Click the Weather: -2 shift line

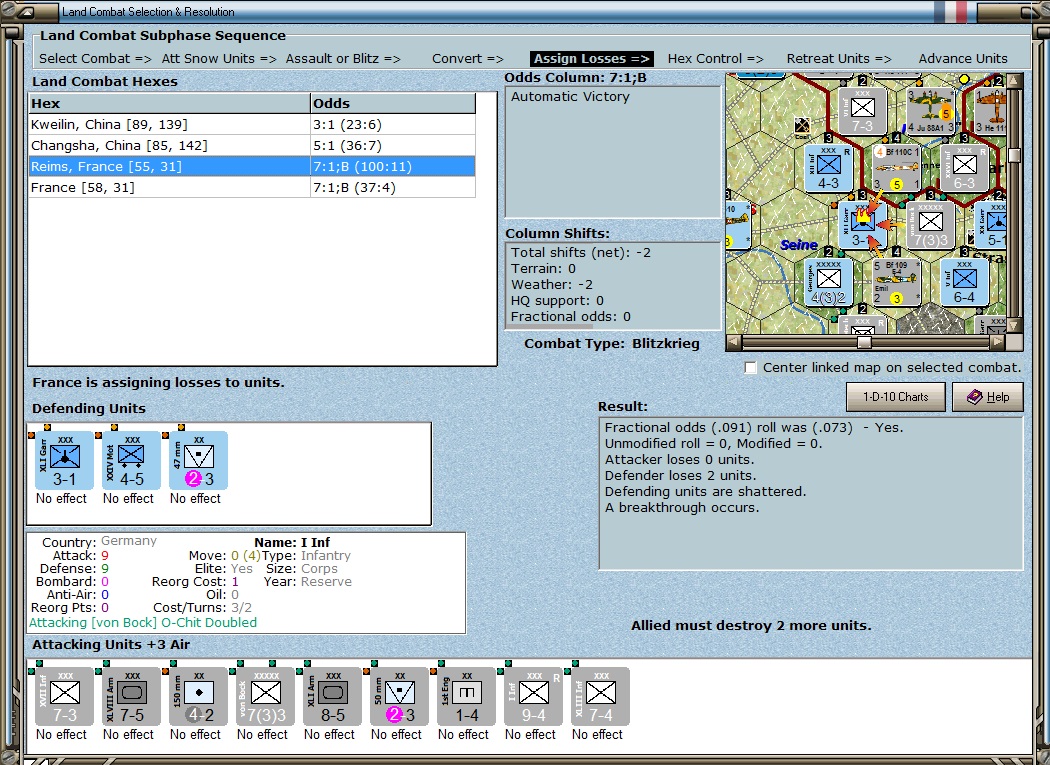point(552,285)
